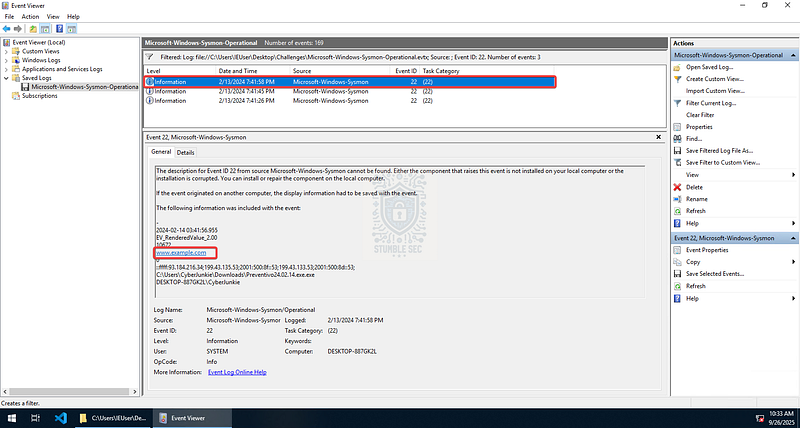This screenshot has height=428, width=800.
Task: Collapse the Event 22 actions section
Action: [793, 238]
